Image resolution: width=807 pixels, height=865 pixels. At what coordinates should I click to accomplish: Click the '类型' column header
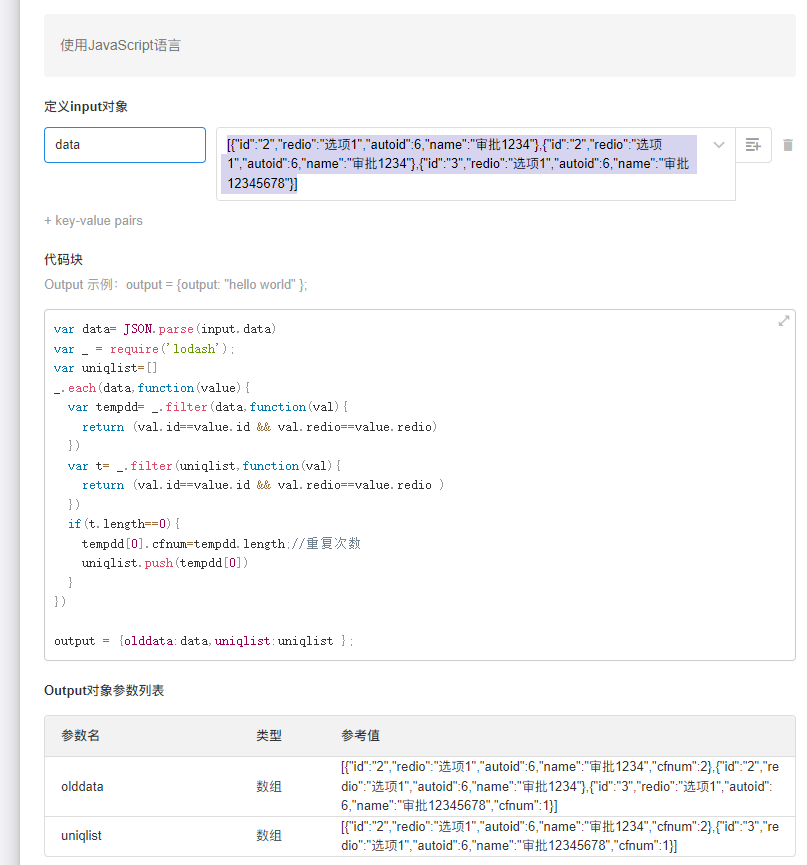tap(269, 736)
